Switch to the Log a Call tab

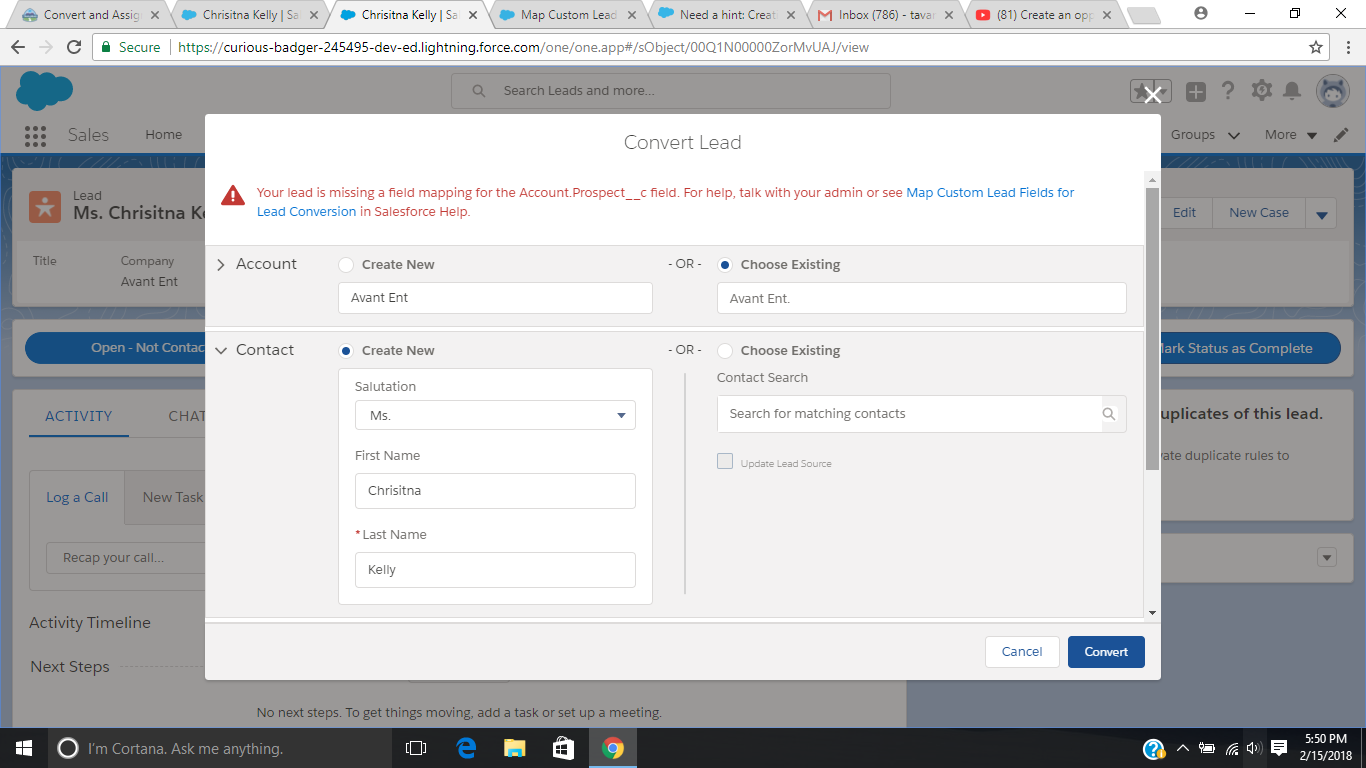click(x=77, y=497)
